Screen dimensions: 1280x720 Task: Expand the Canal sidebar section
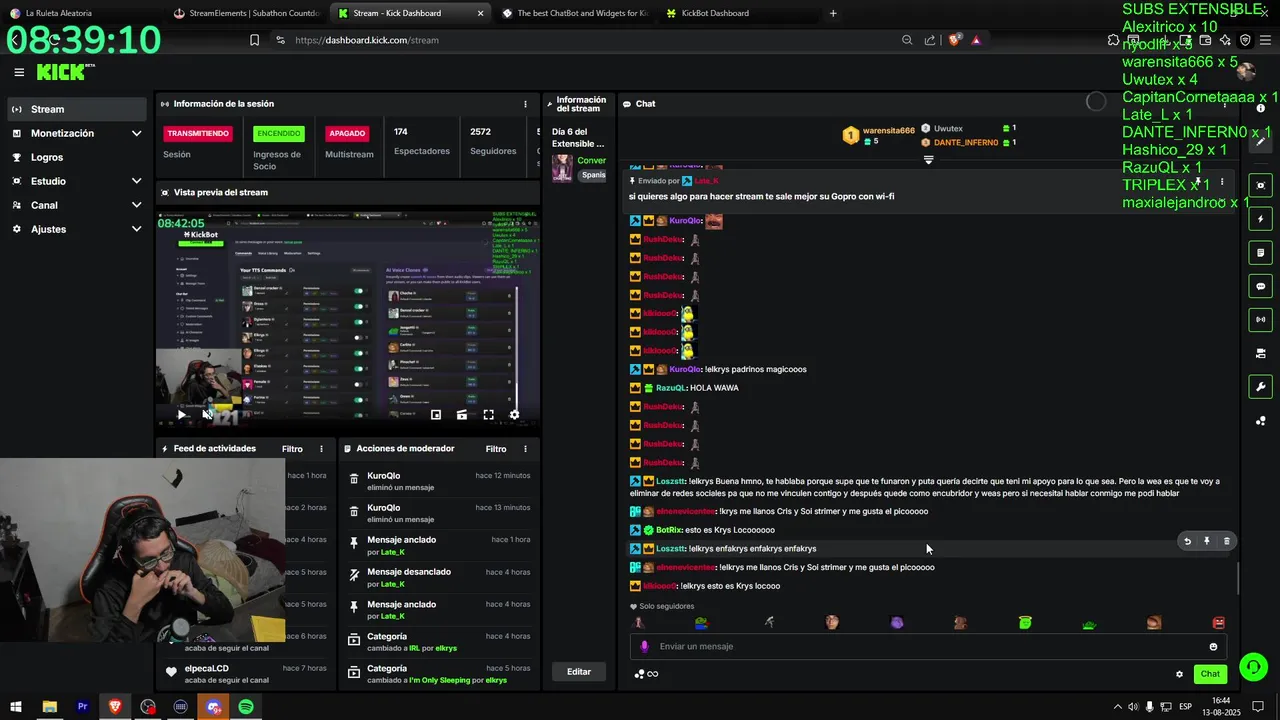[77, 205]
